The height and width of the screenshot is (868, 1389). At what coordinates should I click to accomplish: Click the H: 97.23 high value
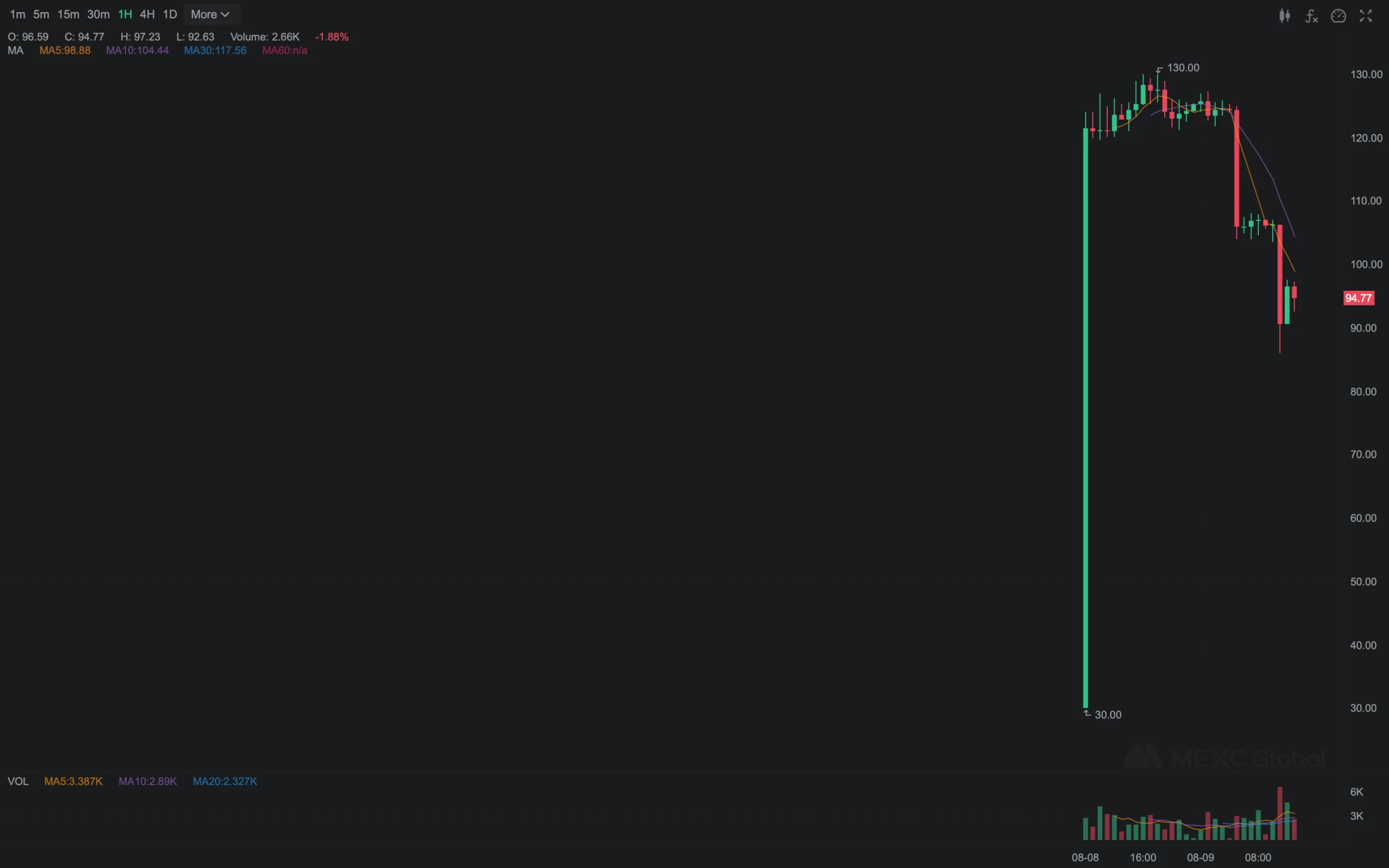pyautogui.click(x=140, y=37)
